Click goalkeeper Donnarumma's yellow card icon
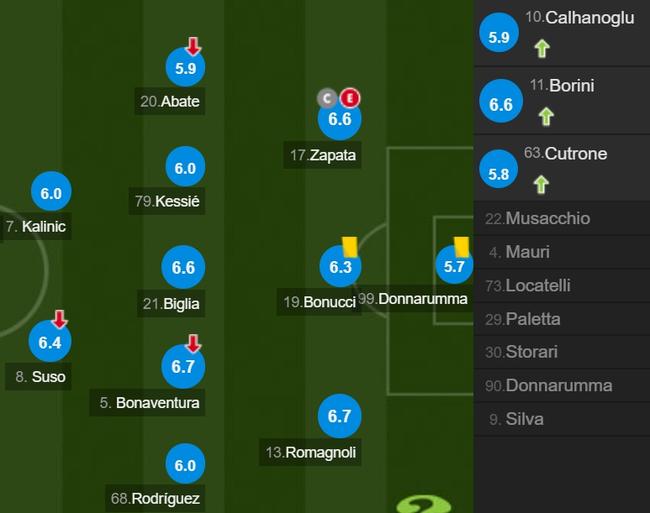Screen dimensions: 650x513 tap(461, 247)
